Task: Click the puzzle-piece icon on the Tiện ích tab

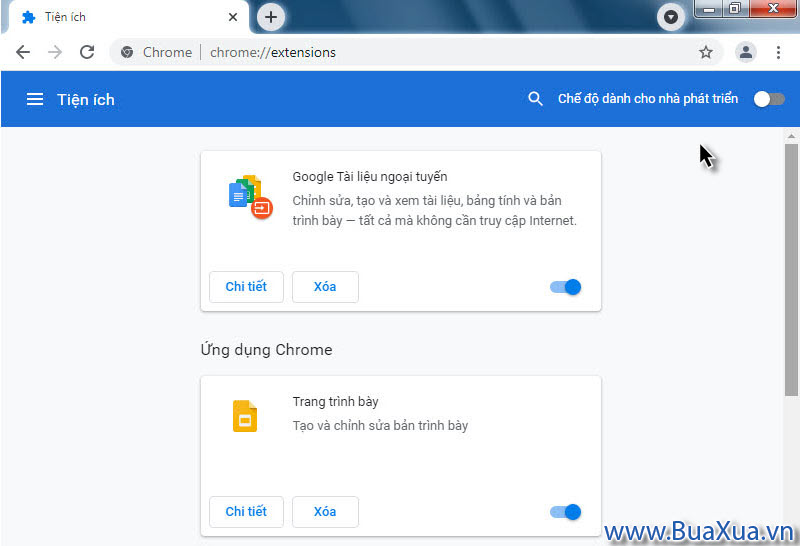Action: (x=29, y=17)
